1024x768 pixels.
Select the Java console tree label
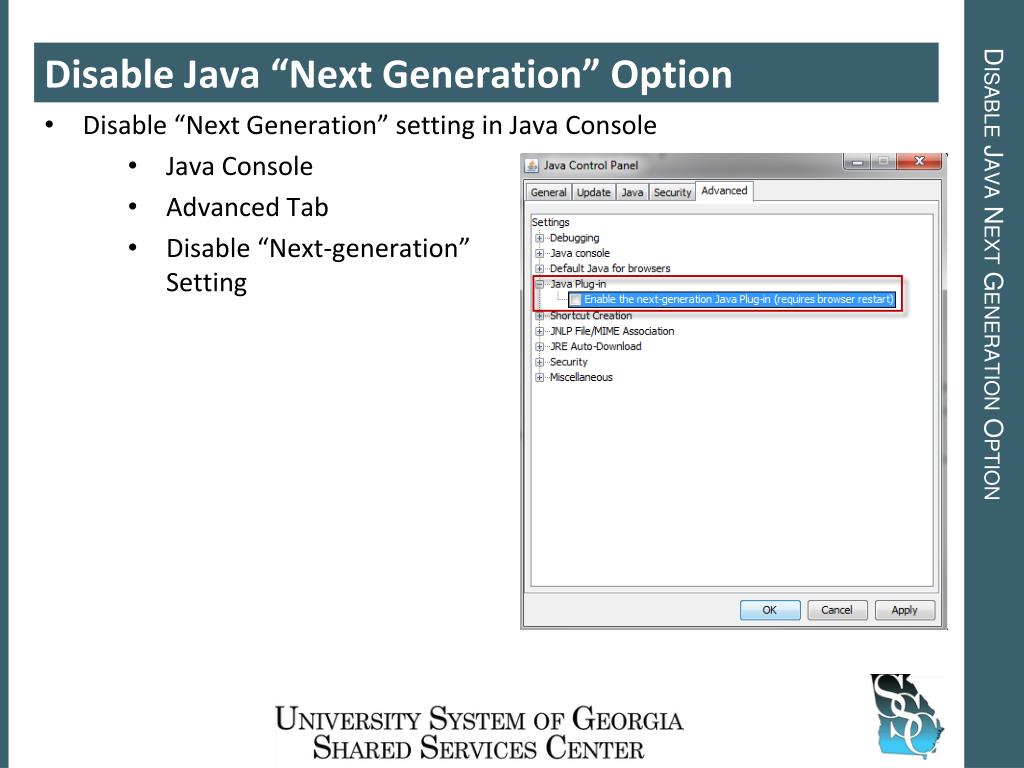point(580,253)
